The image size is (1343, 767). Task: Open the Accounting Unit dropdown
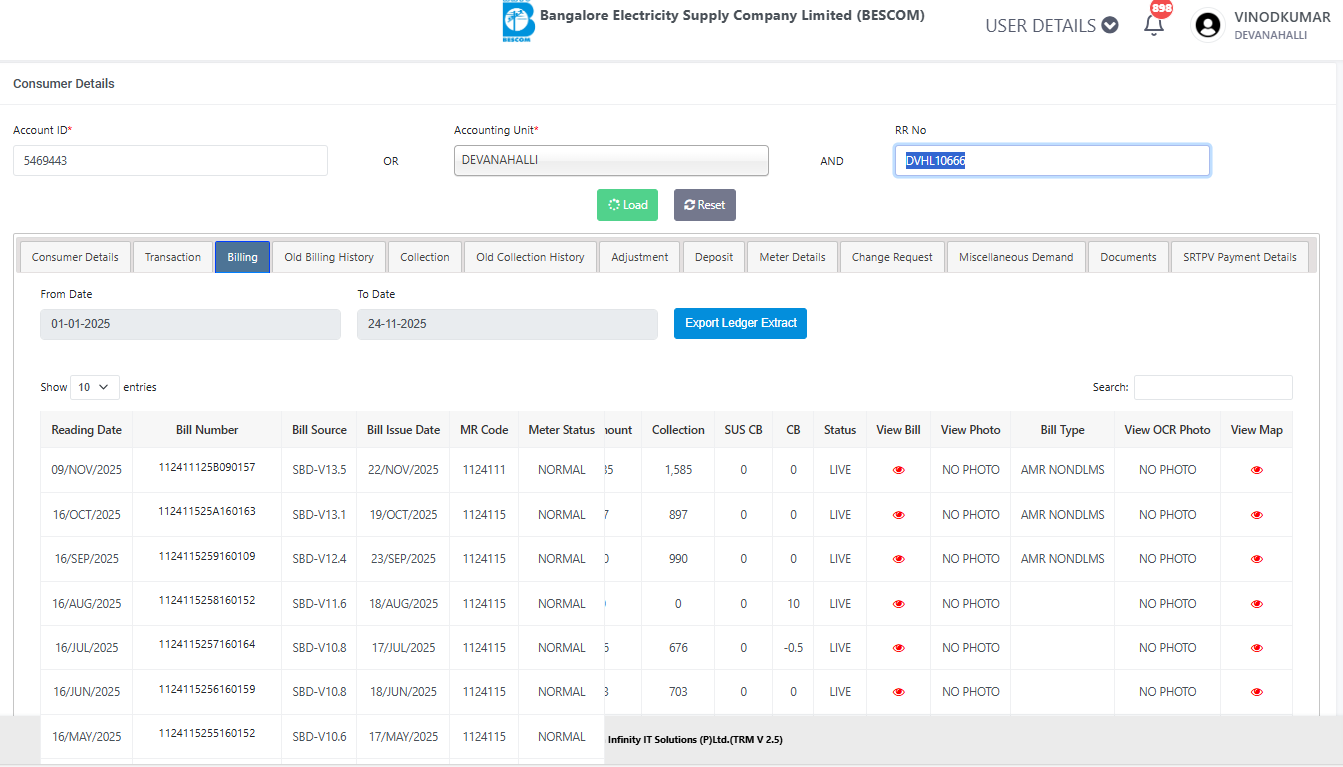coord(610,160)
